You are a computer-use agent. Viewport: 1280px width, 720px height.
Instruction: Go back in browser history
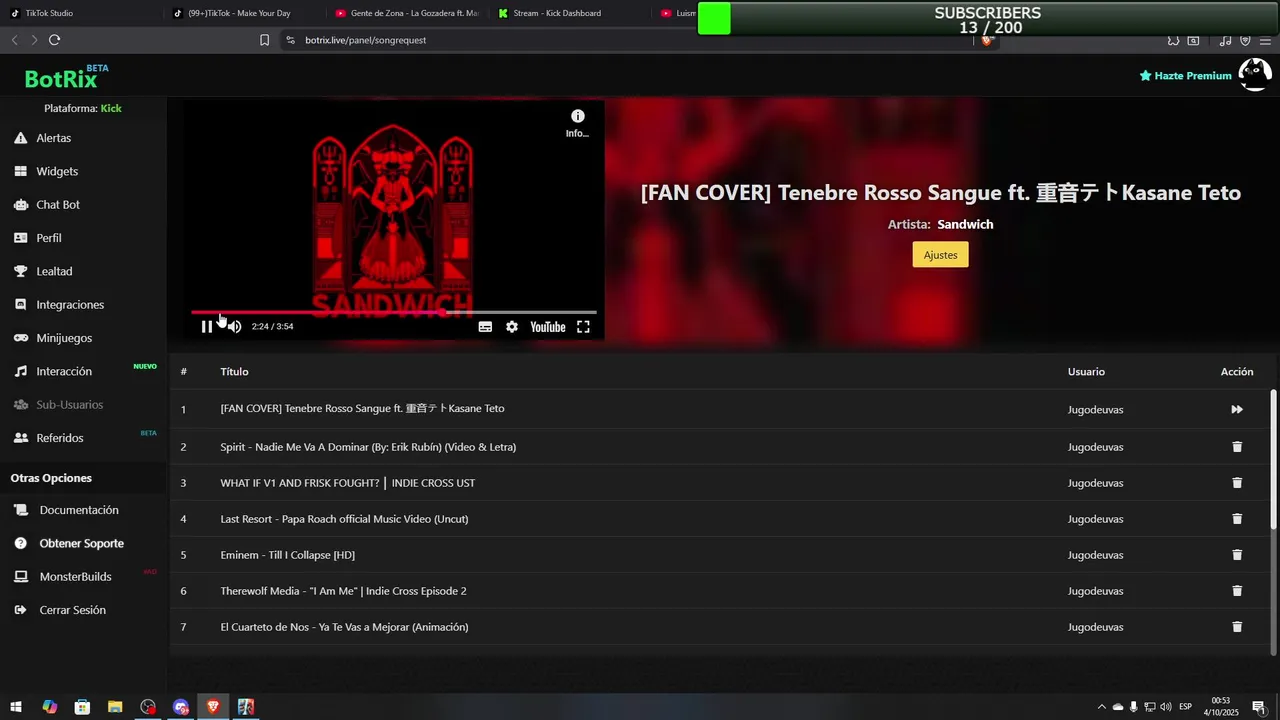(14, 40)
